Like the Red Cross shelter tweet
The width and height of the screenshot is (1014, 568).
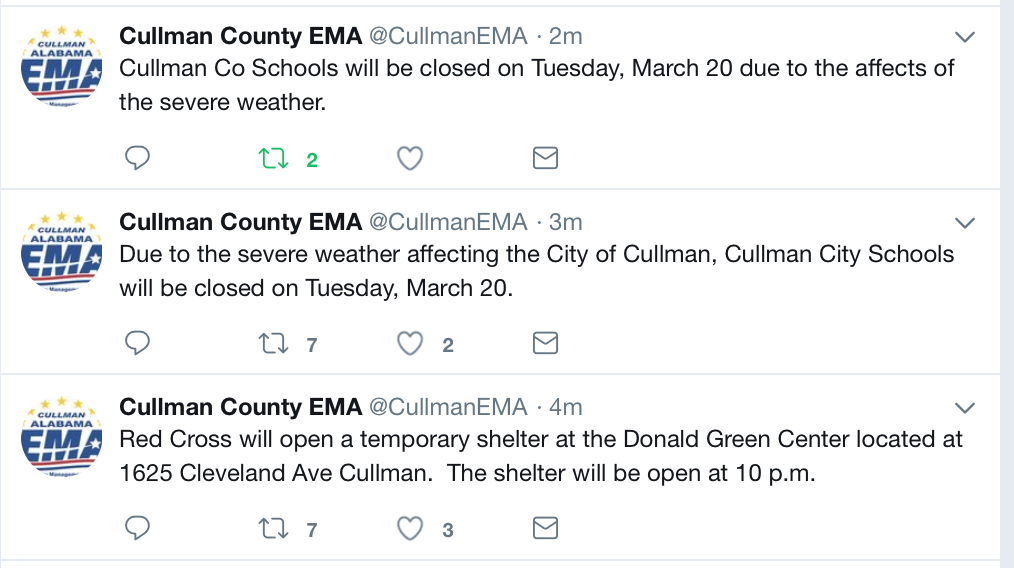(410, 528)
